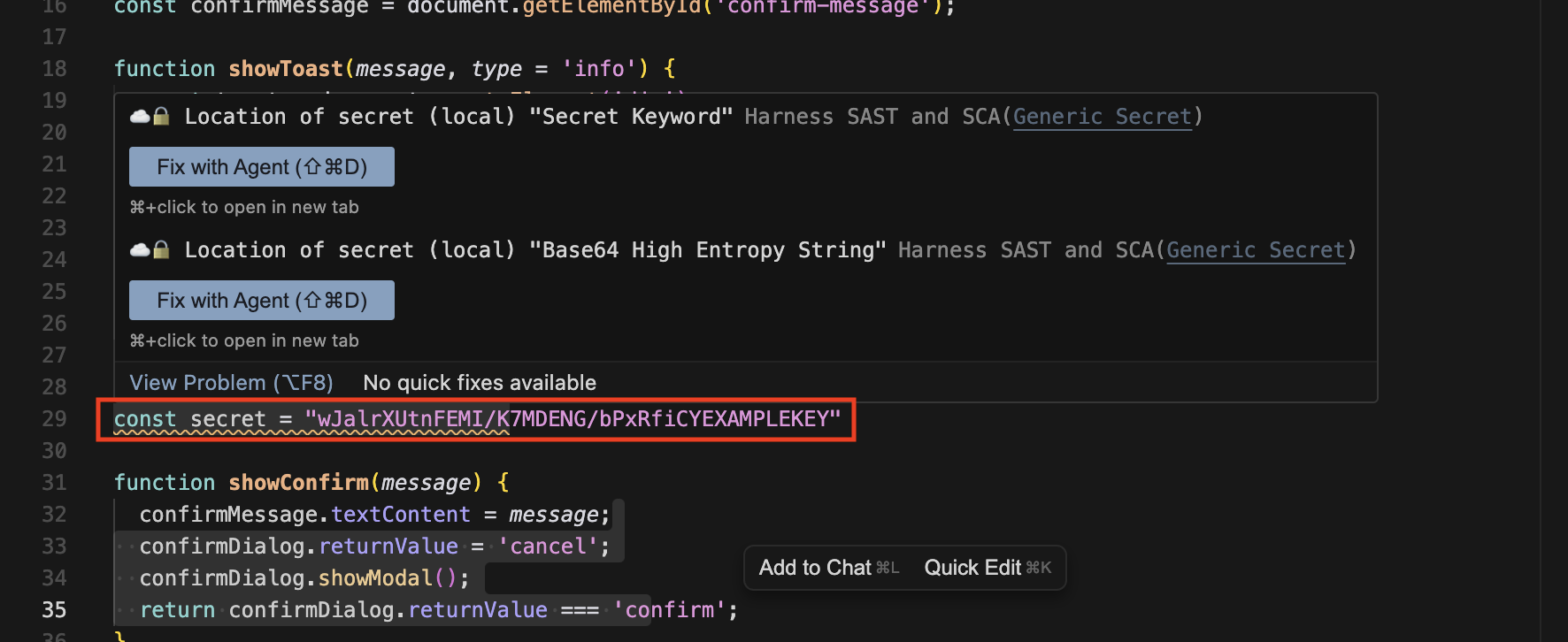Click Quick Edit button

[x=988, y=568]
